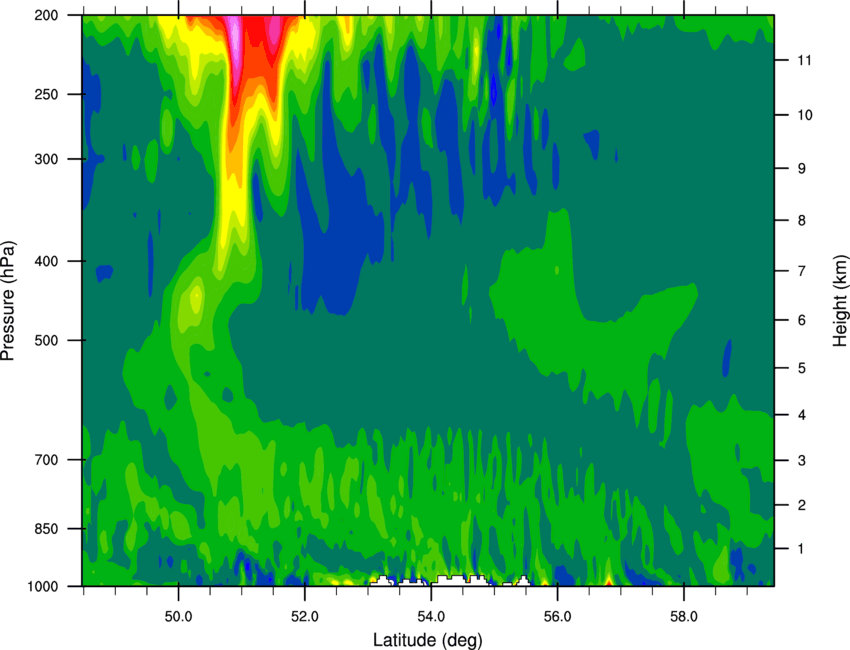Click the 5 km height label
This screenshot has width=850, height=650.
pos(802,369)
